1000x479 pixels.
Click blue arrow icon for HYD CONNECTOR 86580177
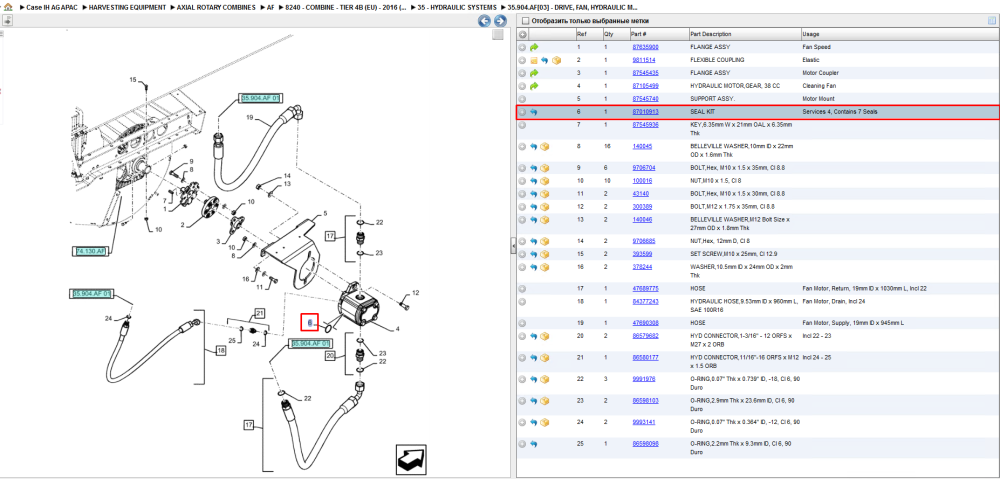pos(534,358)
